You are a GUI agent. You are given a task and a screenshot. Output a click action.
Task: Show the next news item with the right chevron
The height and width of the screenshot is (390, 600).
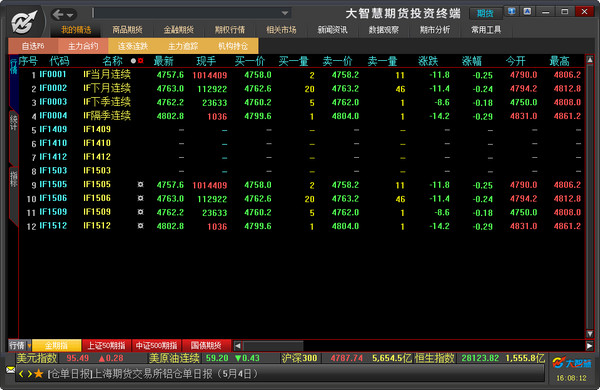click(29, 374)
